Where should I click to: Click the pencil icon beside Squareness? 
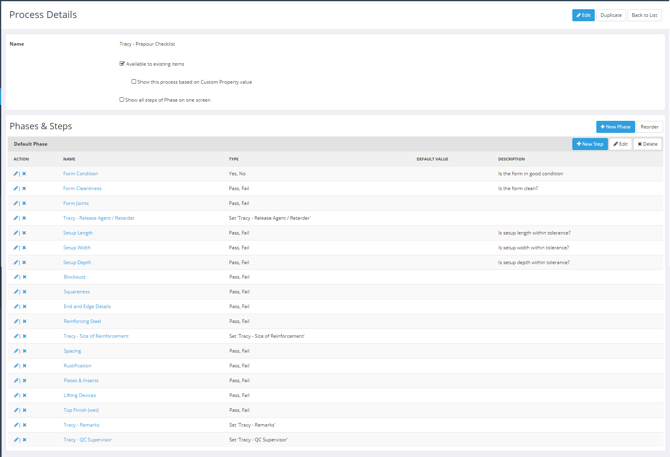pos(16,292)
